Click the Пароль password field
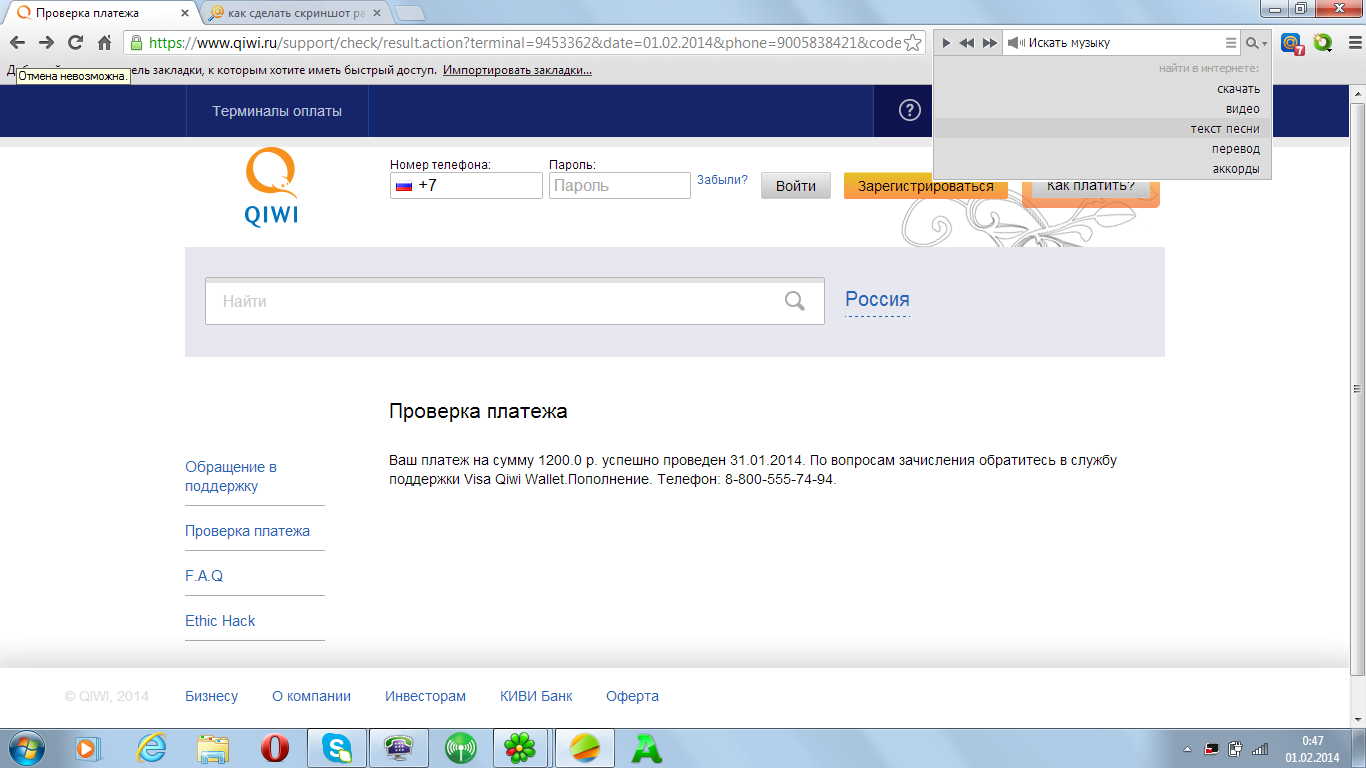The height and width of the screenshot is (768, 1366). point(620,186)
